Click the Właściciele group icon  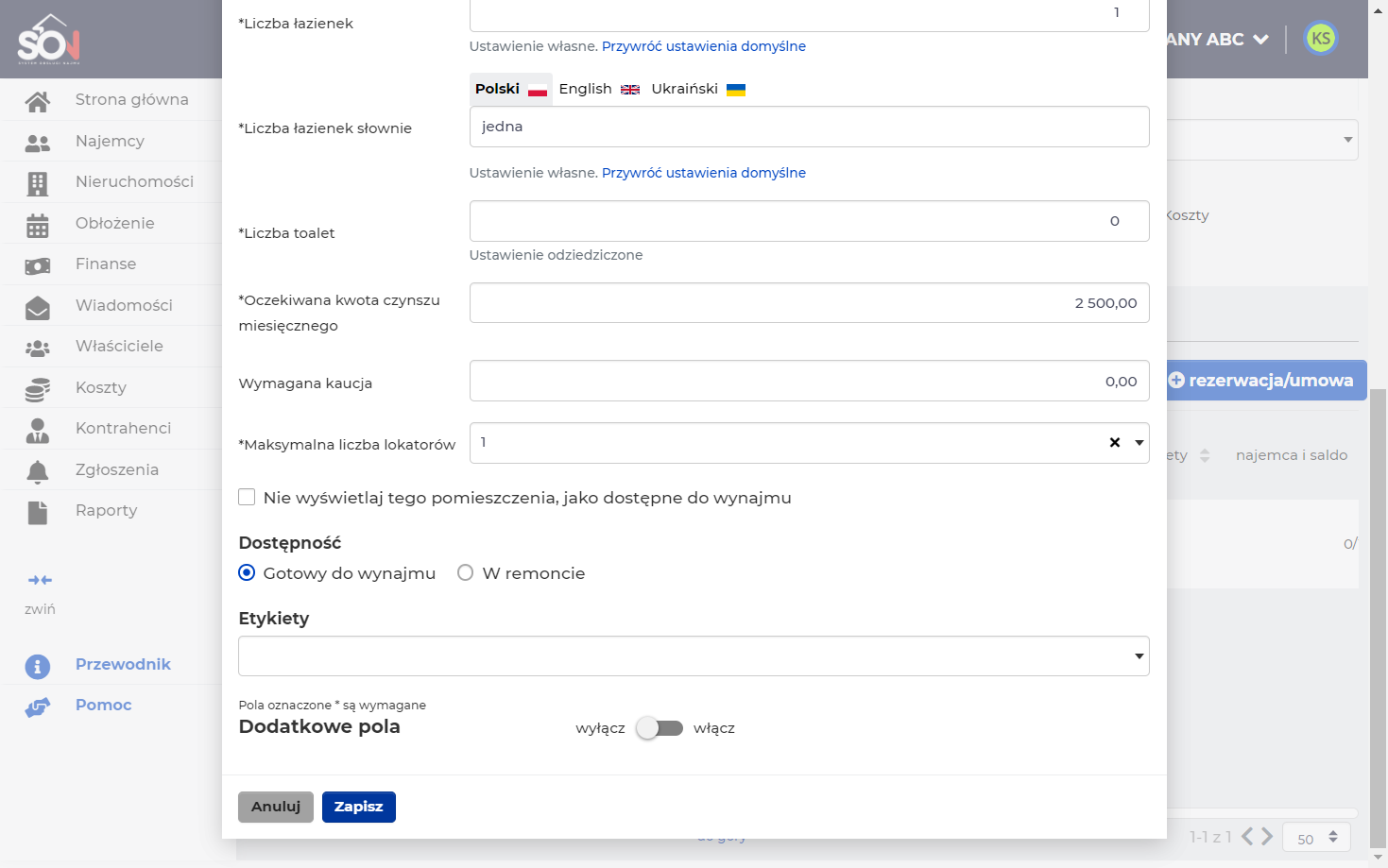(x=38, y=348)
